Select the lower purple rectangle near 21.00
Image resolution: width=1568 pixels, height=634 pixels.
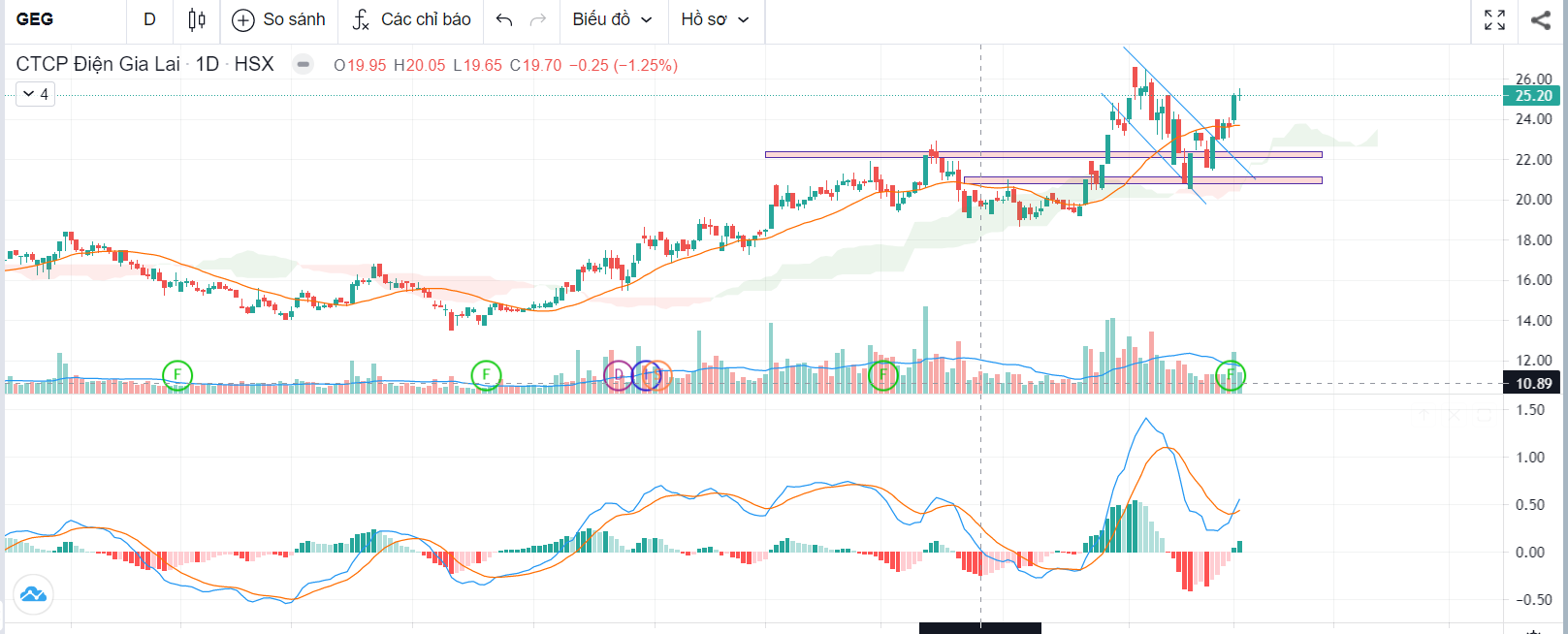(1142, 180)
